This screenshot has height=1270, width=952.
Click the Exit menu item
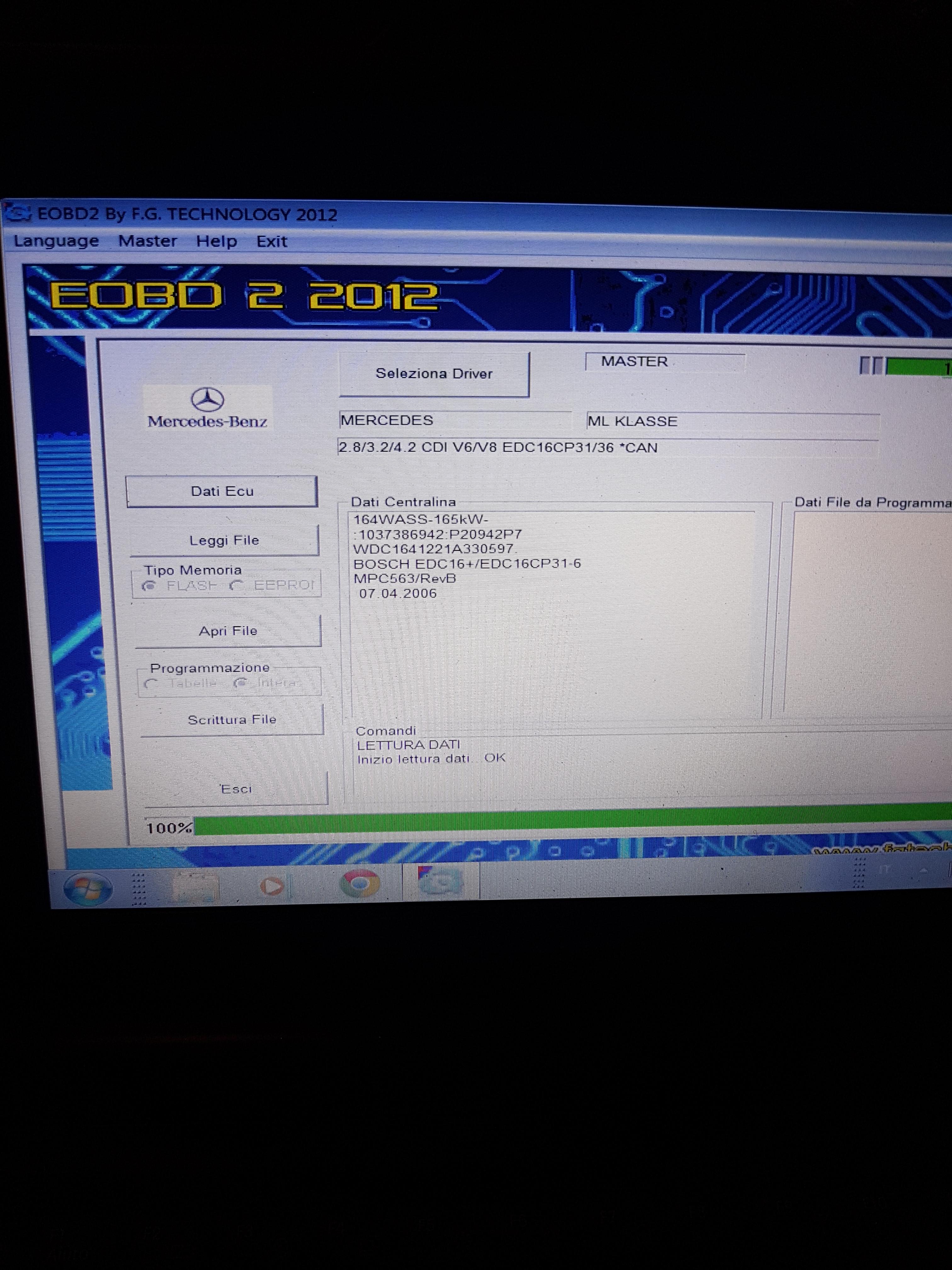tap(271, 242)
